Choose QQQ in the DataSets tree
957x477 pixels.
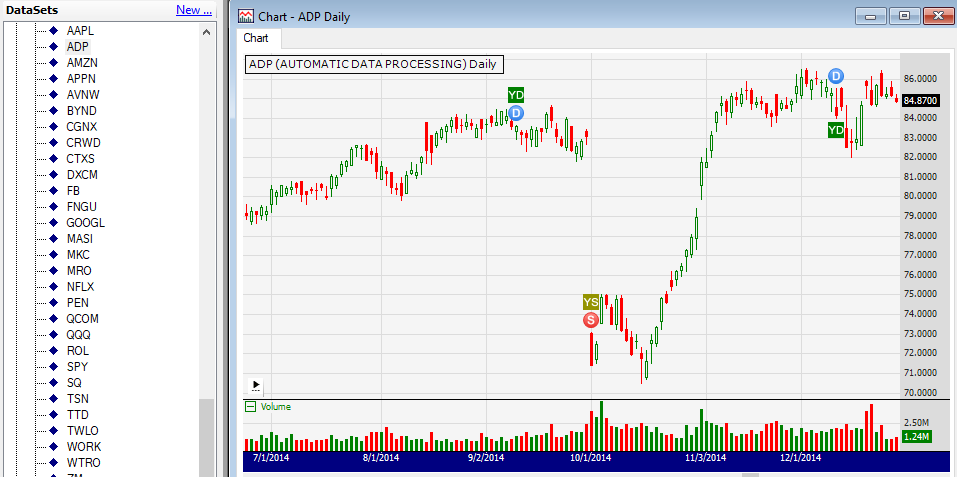click(79, 335)
